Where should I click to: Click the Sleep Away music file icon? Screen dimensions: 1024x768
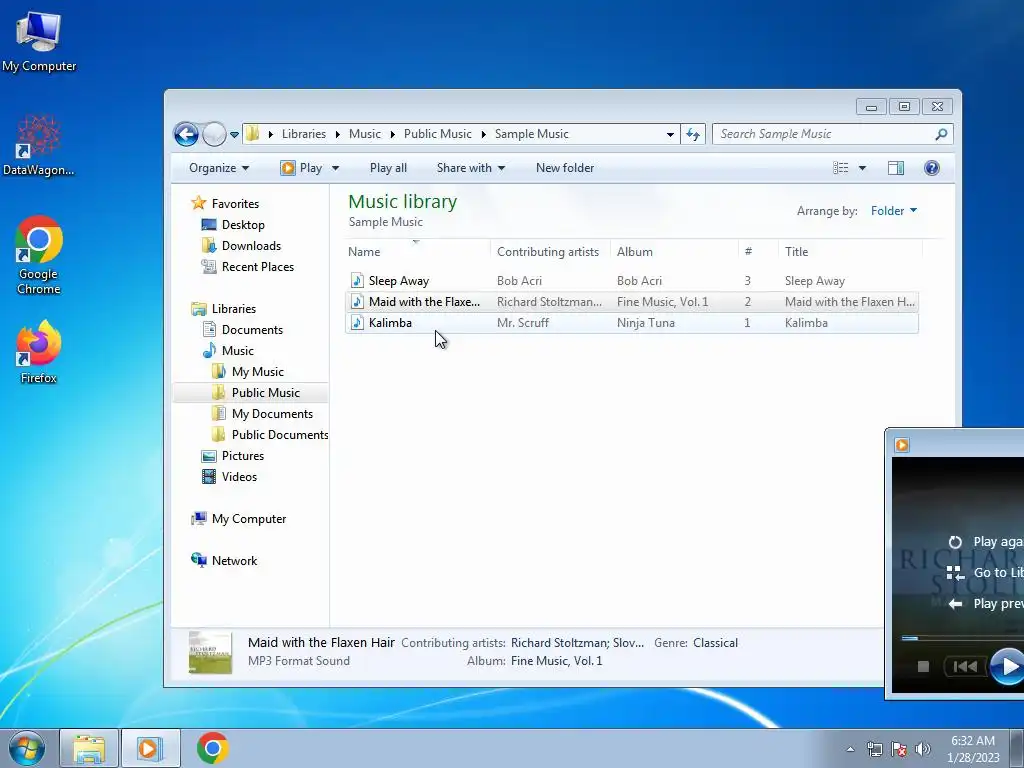point(357,281)
